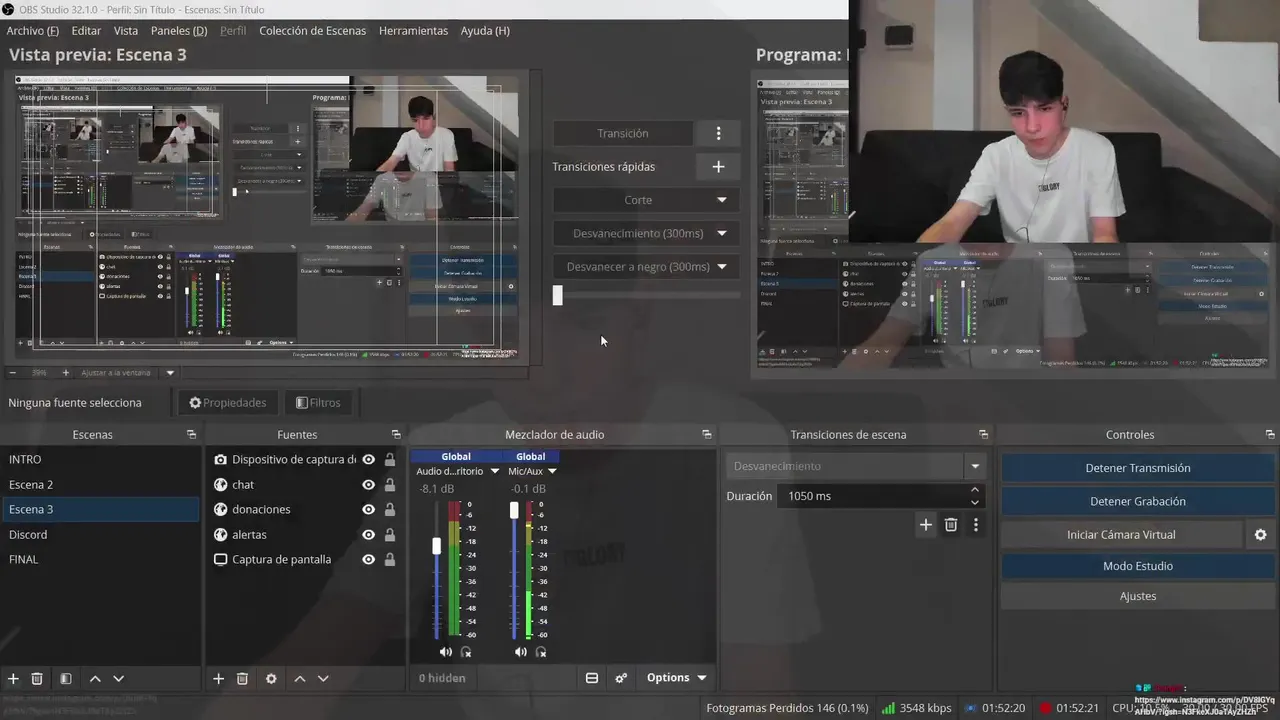Undock the Mezclador de audio panel
This screenshot has width=1280, height=720.
click(x=707, y=435)
